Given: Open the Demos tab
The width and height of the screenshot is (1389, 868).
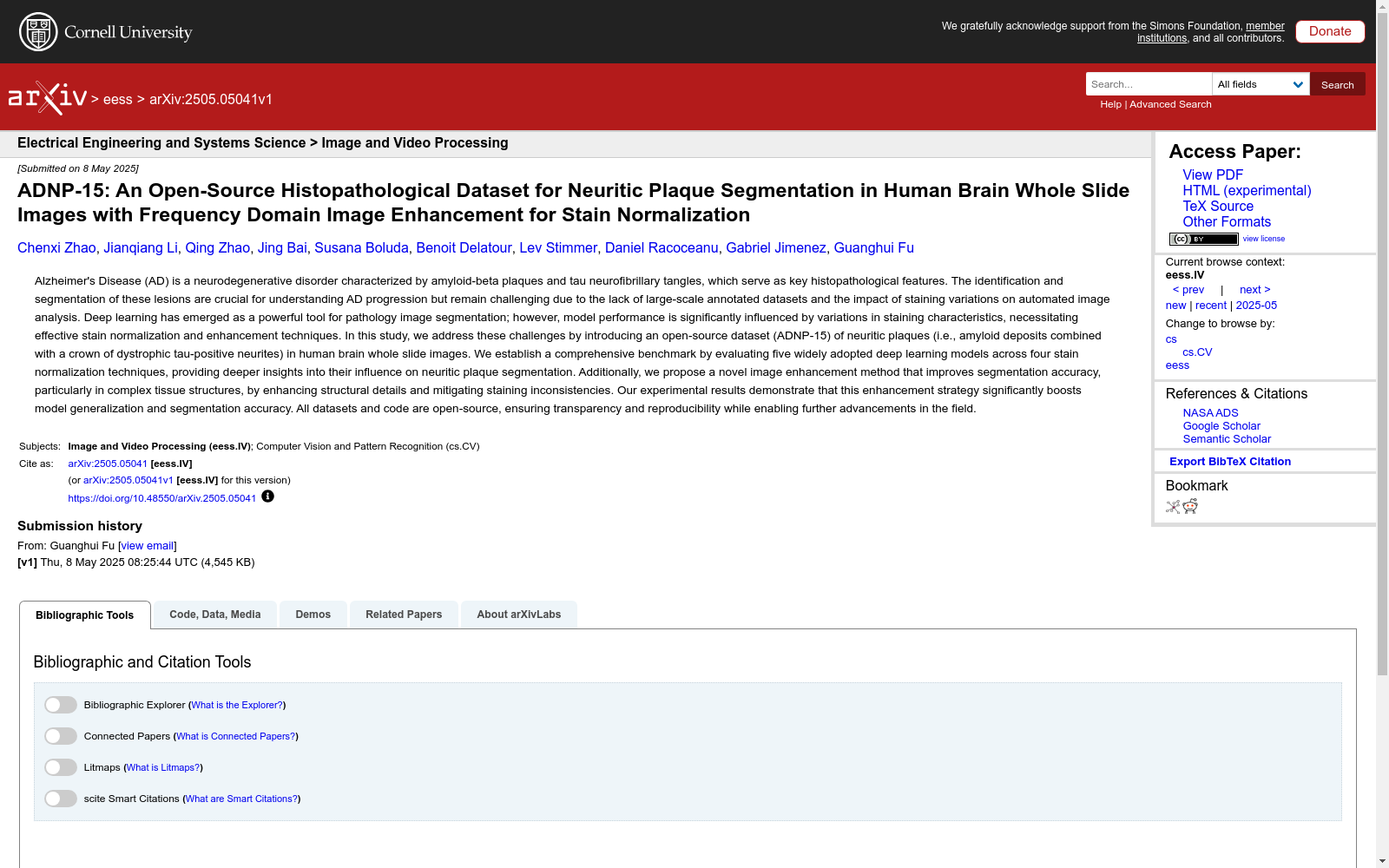Looking at the screenshot, I should [313, 615].
